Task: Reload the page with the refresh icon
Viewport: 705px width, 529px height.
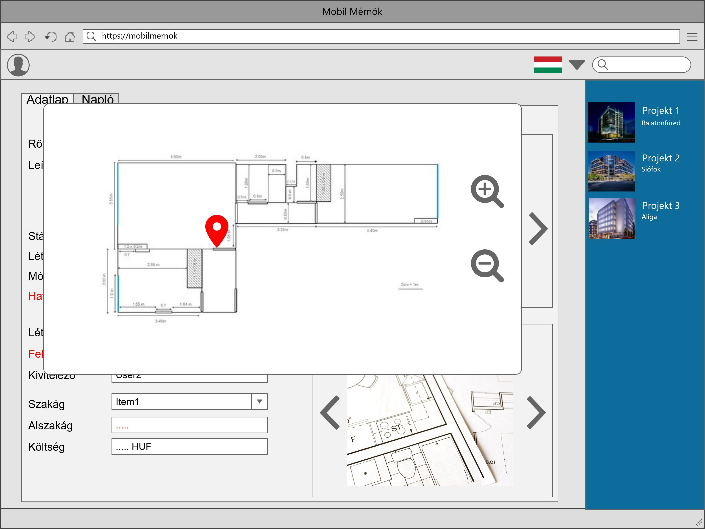Action: [x=50, y=36]
